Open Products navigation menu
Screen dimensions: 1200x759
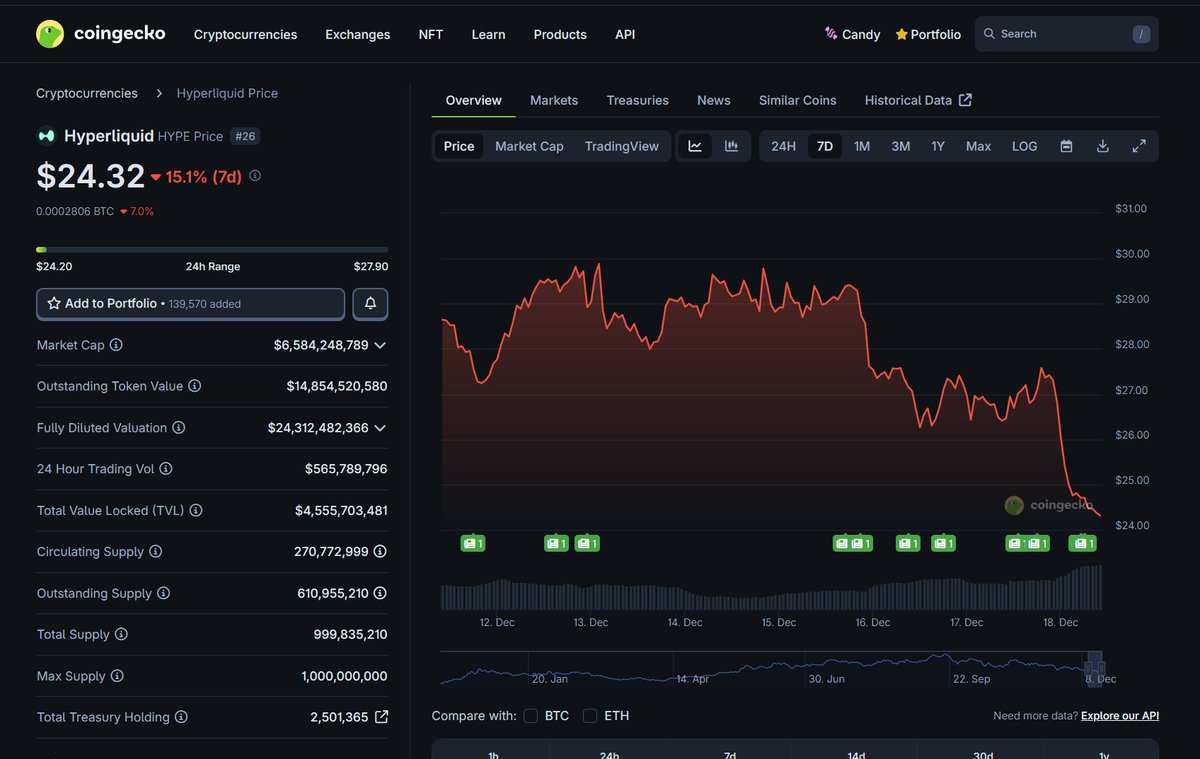click(x=560, y=34)
